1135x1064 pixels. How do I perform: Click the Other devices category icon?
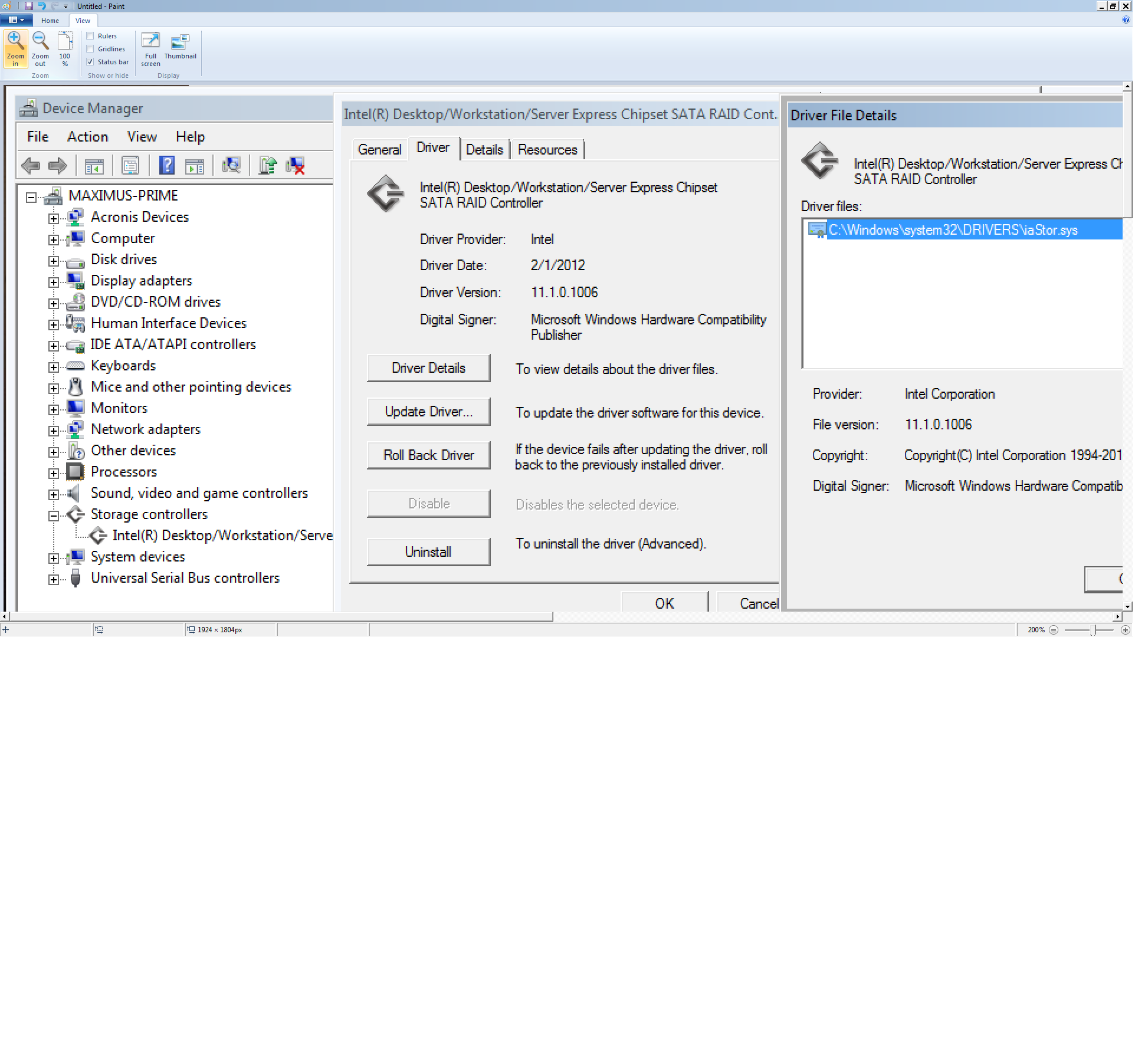76,451
